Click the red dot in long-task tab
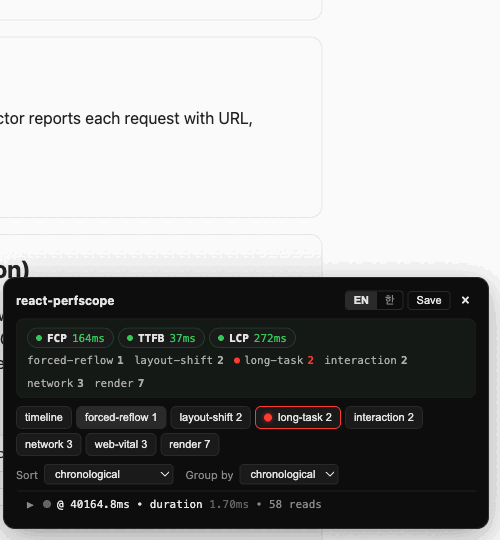500x540 pixels. click(x=268, y=417)
